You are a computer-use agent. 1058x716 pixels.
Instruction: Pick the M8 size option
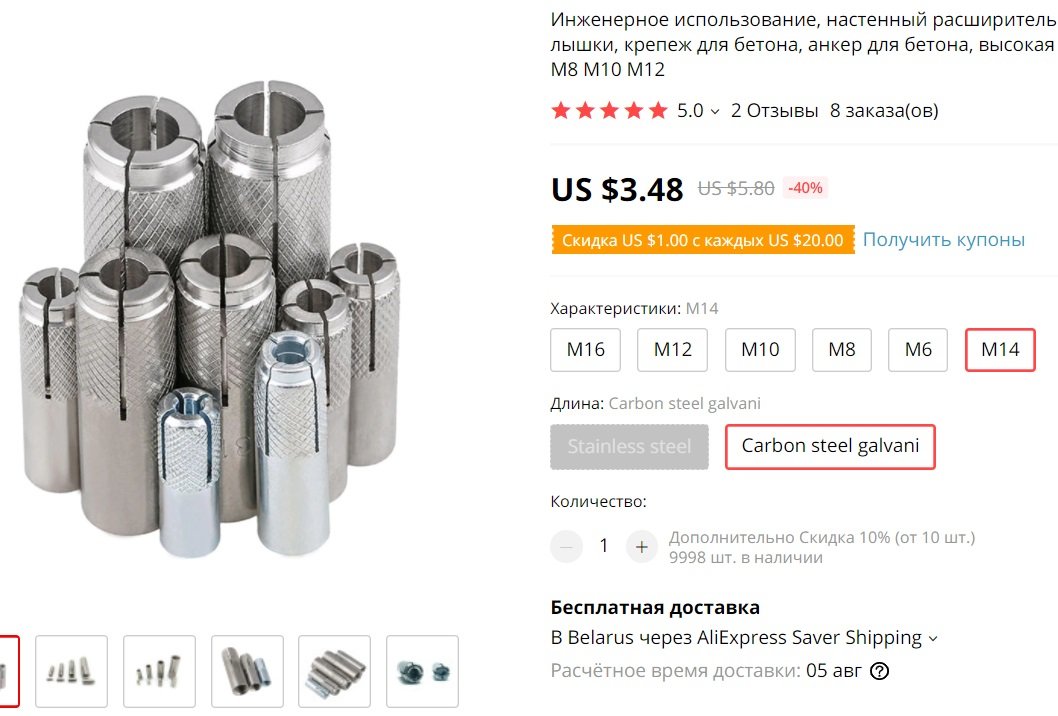(x=842, y=350)
